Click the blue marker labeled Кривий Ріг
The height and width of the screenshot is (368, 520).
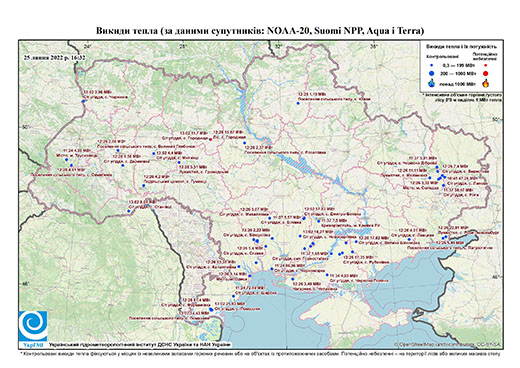coord(319,221)
